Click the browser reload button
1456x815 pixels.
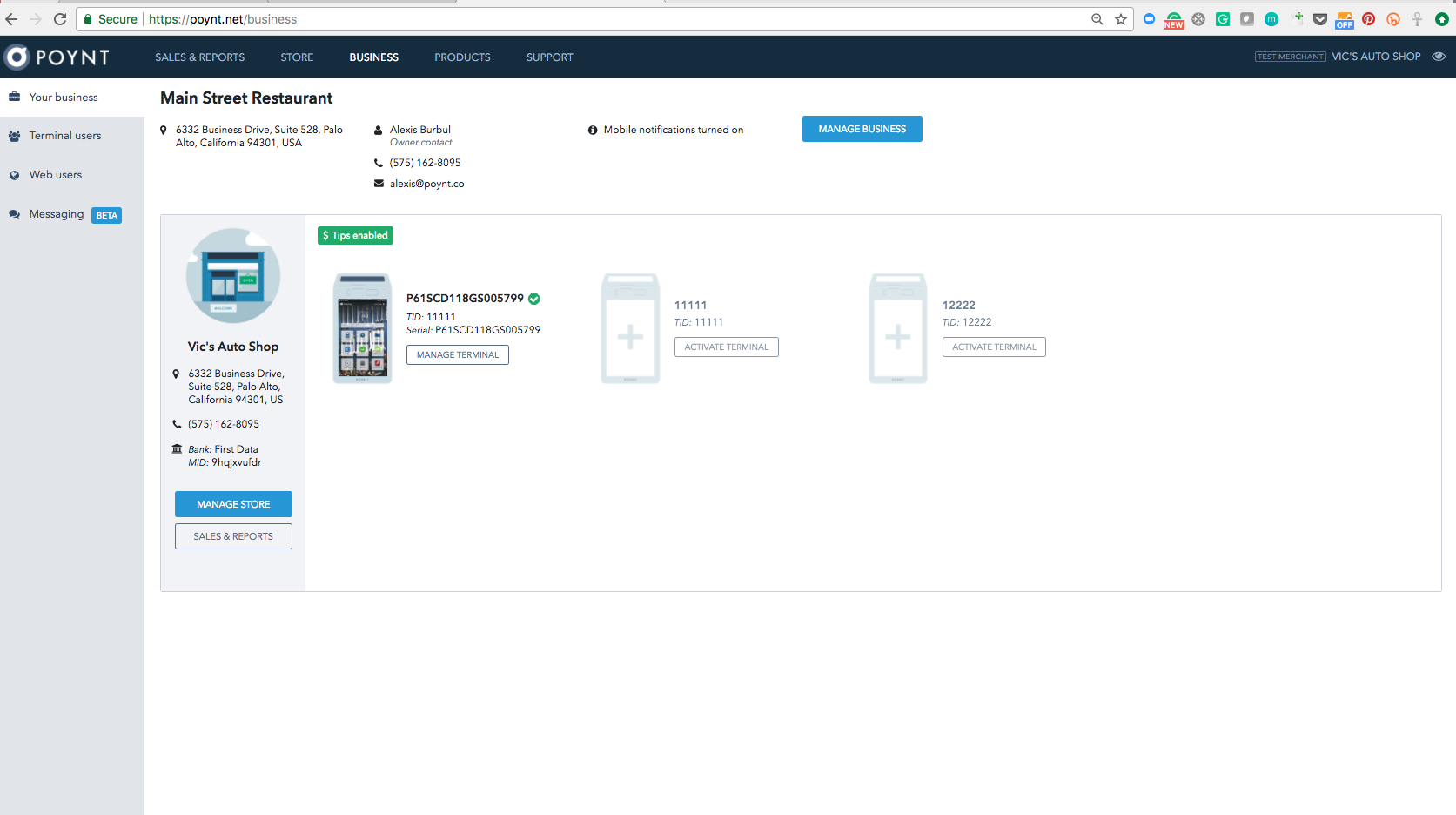tap(60, 19)
